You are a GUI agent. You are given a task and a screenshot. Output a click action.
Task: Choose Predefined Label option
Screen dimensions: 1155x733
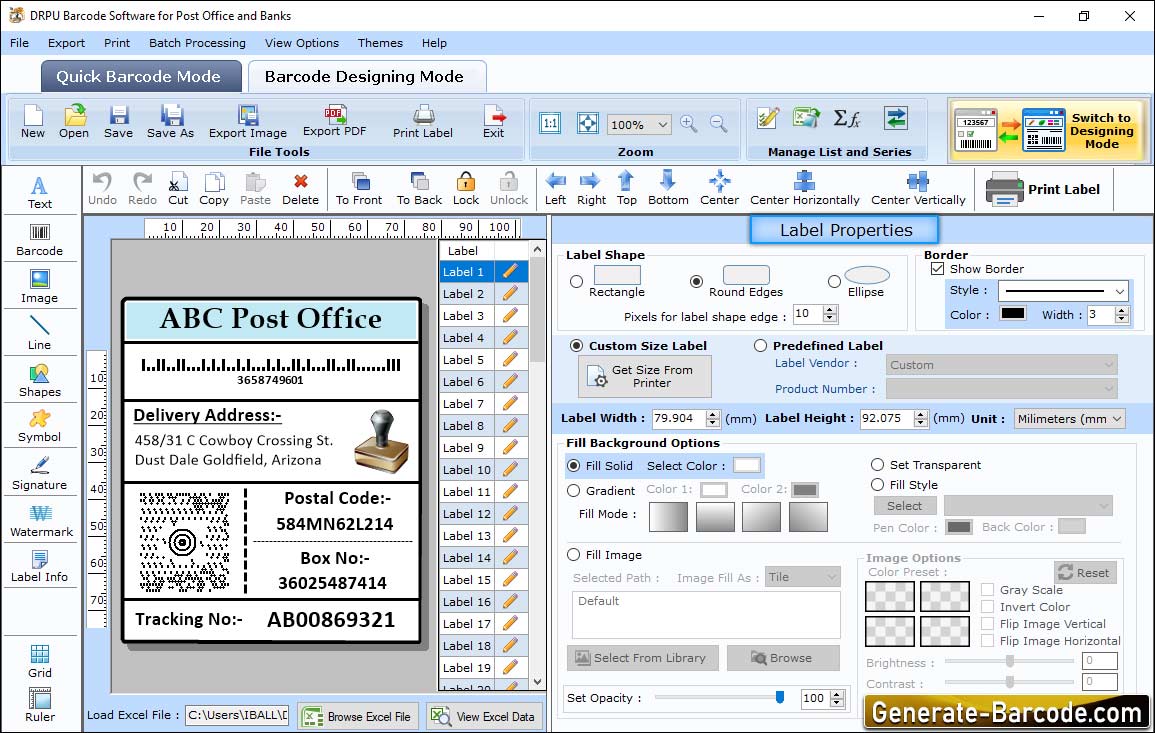click(760, 346)
